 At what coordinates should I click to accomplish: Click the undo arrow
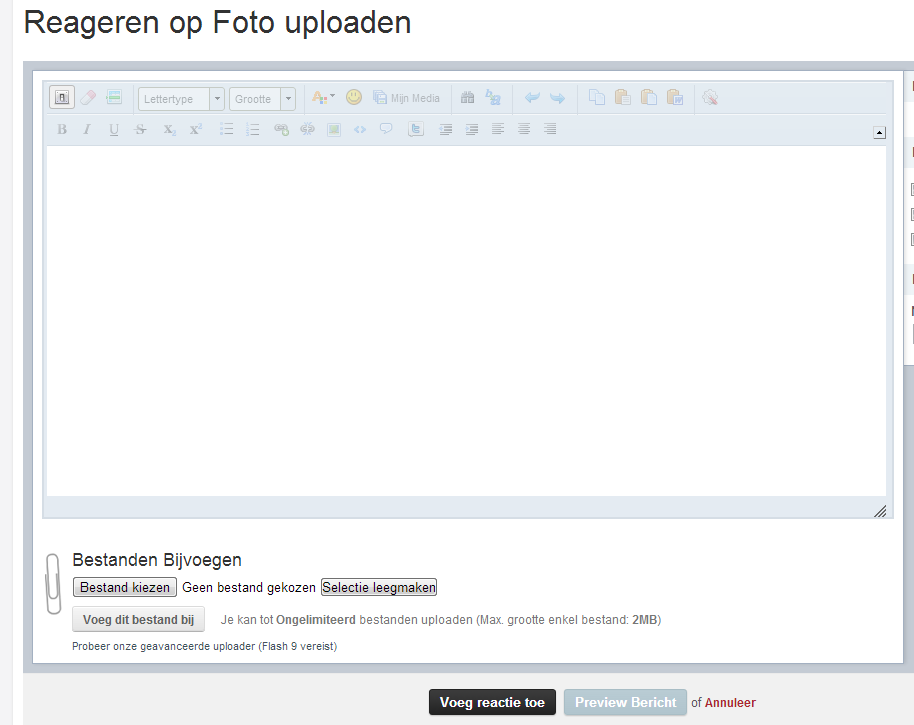532,97
